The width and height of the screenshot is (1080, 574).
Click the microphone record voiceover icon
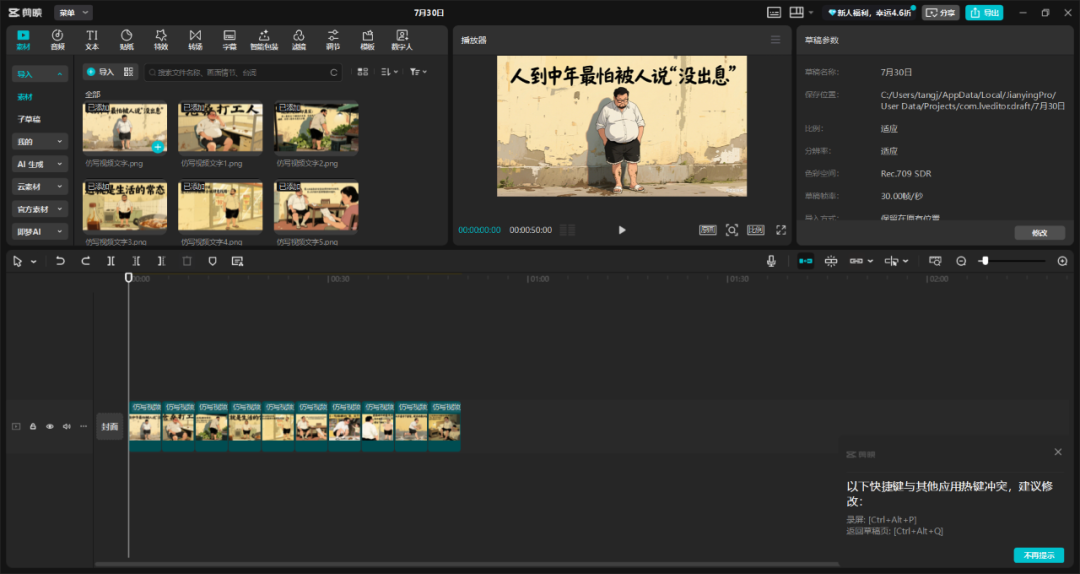[771, 261]
